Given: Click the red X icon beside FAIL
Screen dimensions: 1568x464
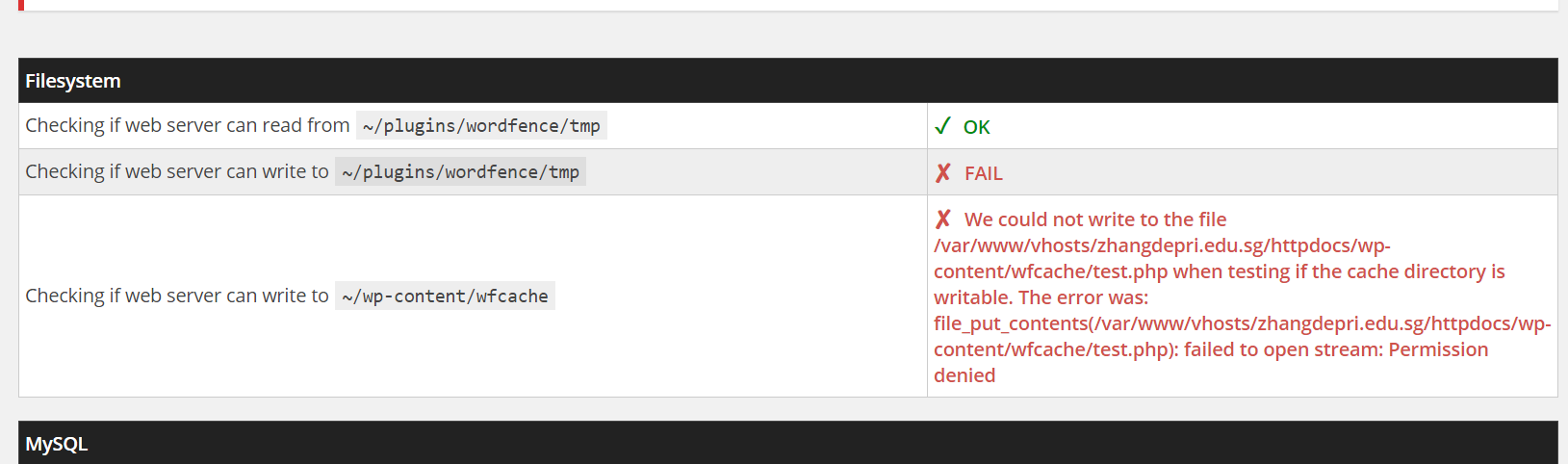Looking at the screenshot, I should click(943, 172).
